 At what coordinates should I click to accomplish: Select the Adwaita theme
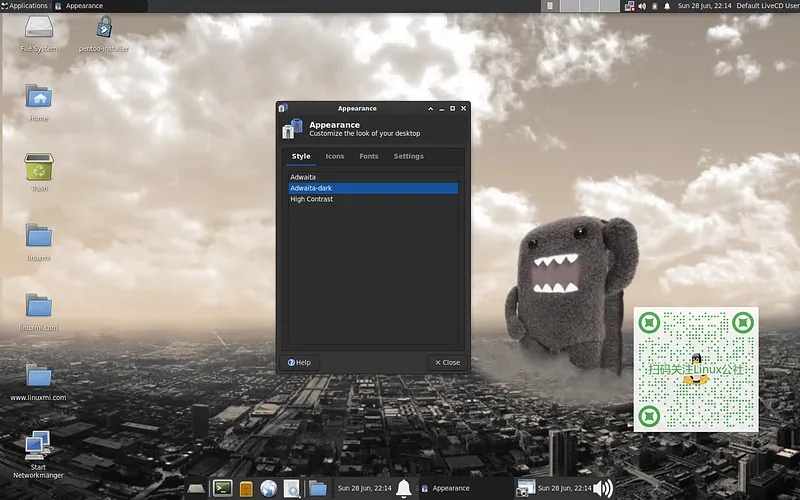373,177
